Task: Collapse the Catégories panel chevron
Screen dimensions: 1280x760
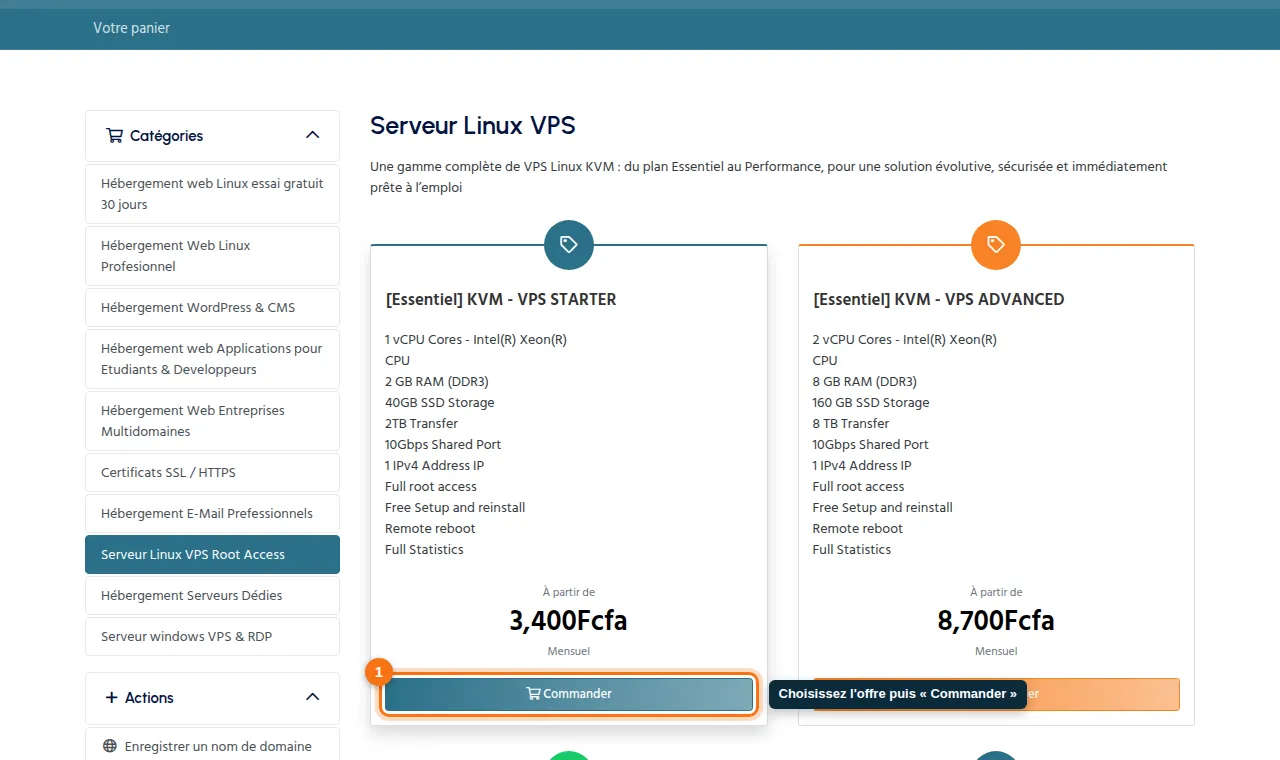Action: [x=312, y=135]
